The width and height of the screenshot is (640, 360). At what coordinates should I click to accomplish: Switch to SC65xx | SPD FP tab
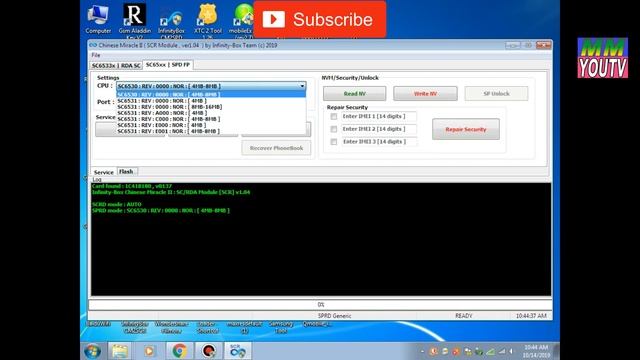(168, 65)
